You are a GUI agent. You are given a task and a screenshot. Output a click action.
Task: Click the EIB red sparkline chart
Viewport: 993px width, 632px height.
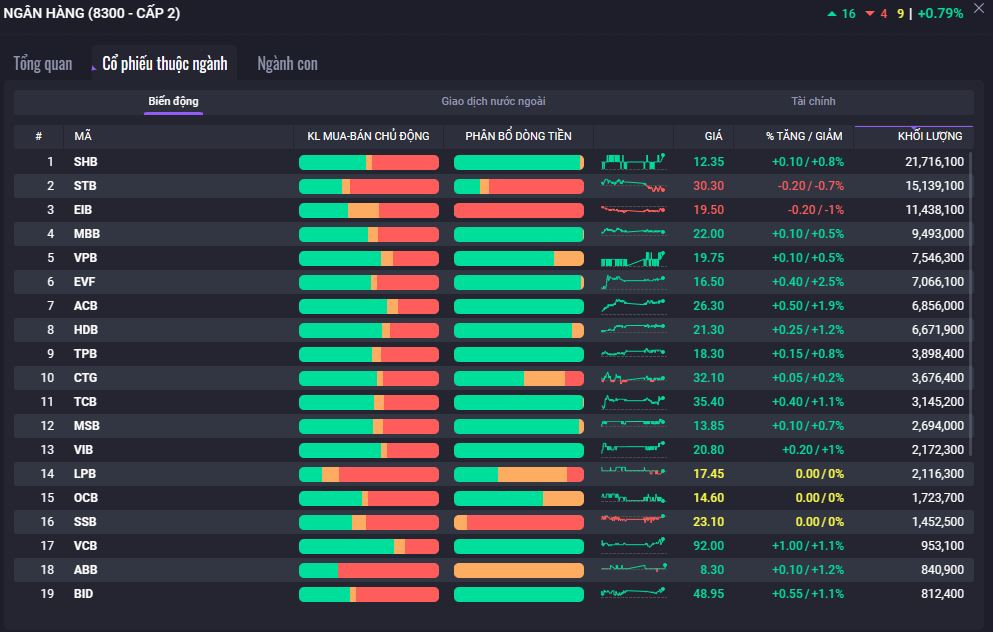[633, 209]
